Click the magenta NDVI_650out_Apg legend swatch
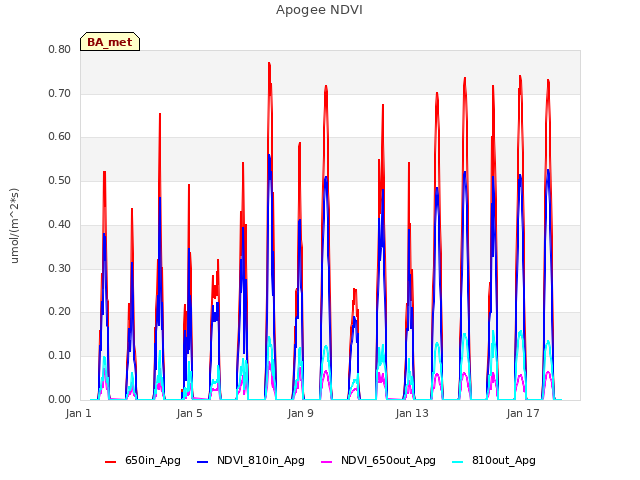Image resolution: width=640 pixels, height=480 pixels. pos(327,461)
